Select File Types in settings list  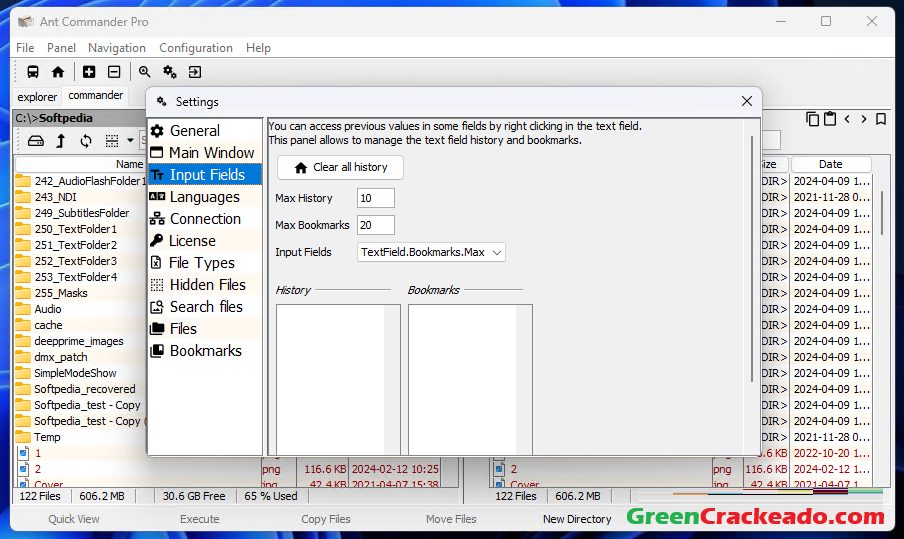click(x=201, y=263)
